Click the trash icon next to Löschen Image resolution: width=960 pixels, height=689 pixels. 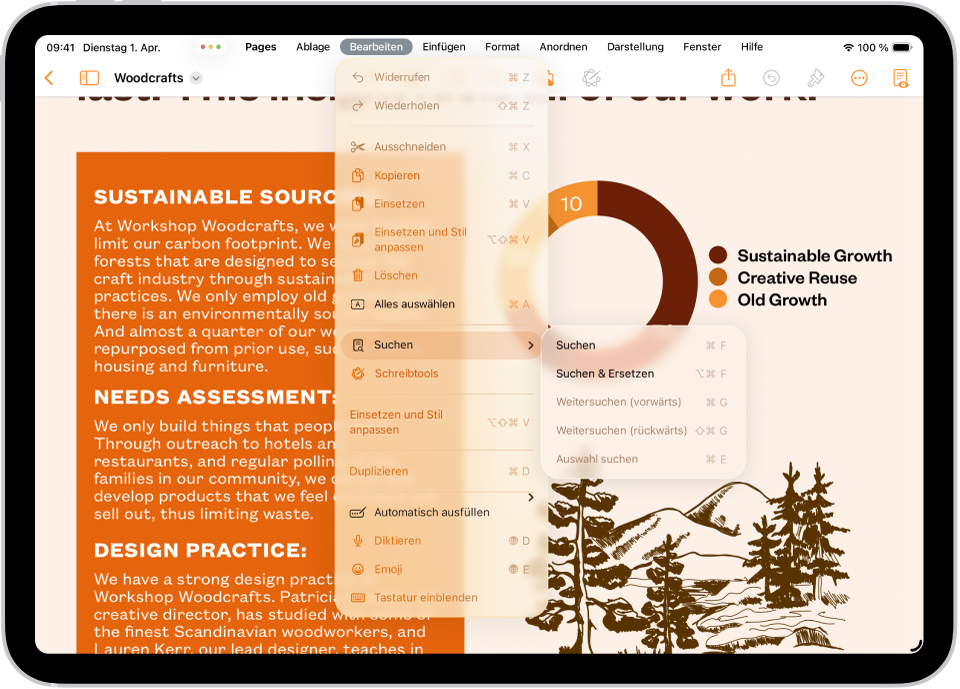[x=359, y=275]
